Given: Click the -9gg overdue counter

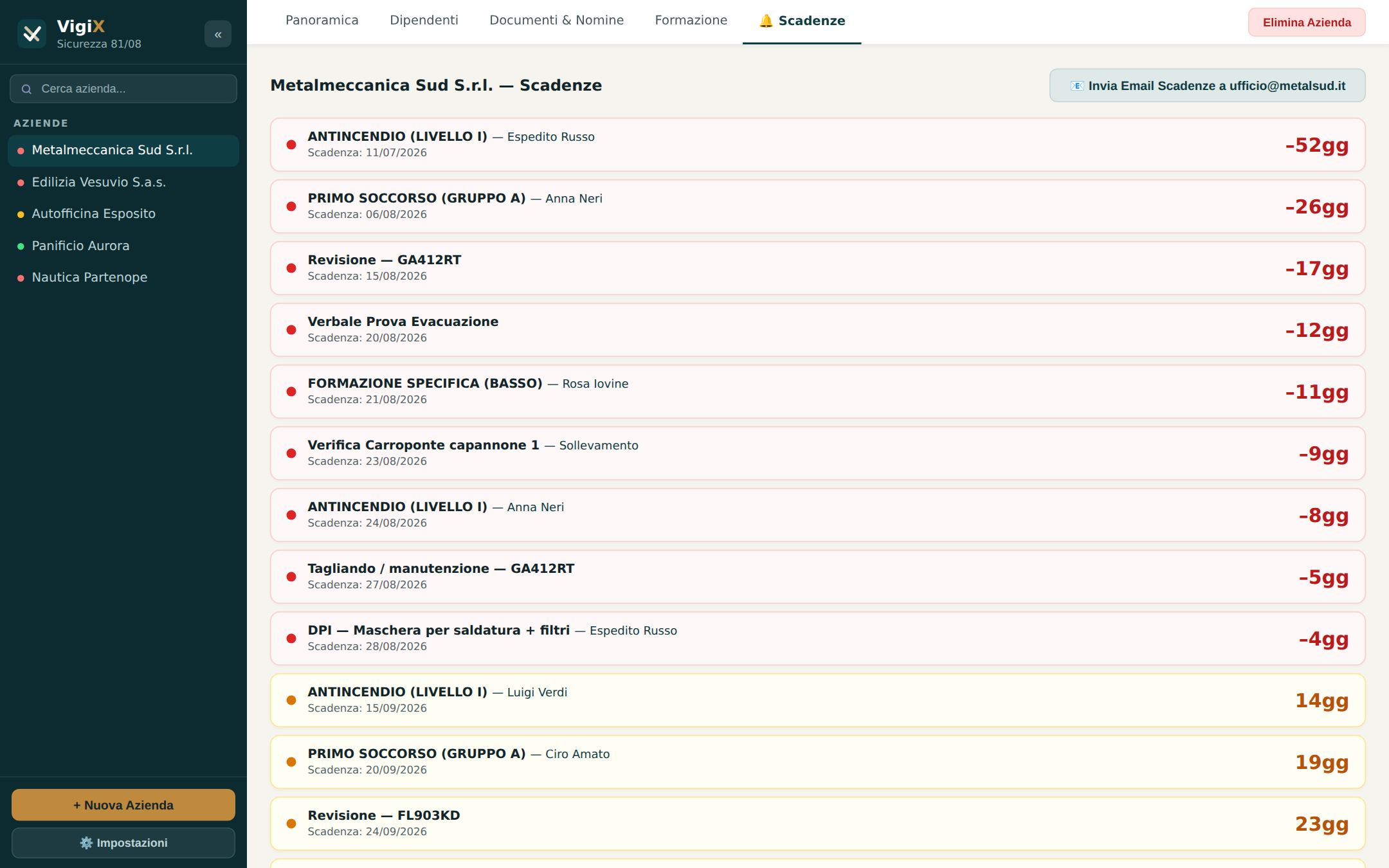Looking at the screenshot, I should pyautogui.click(x=1323, y=454).
